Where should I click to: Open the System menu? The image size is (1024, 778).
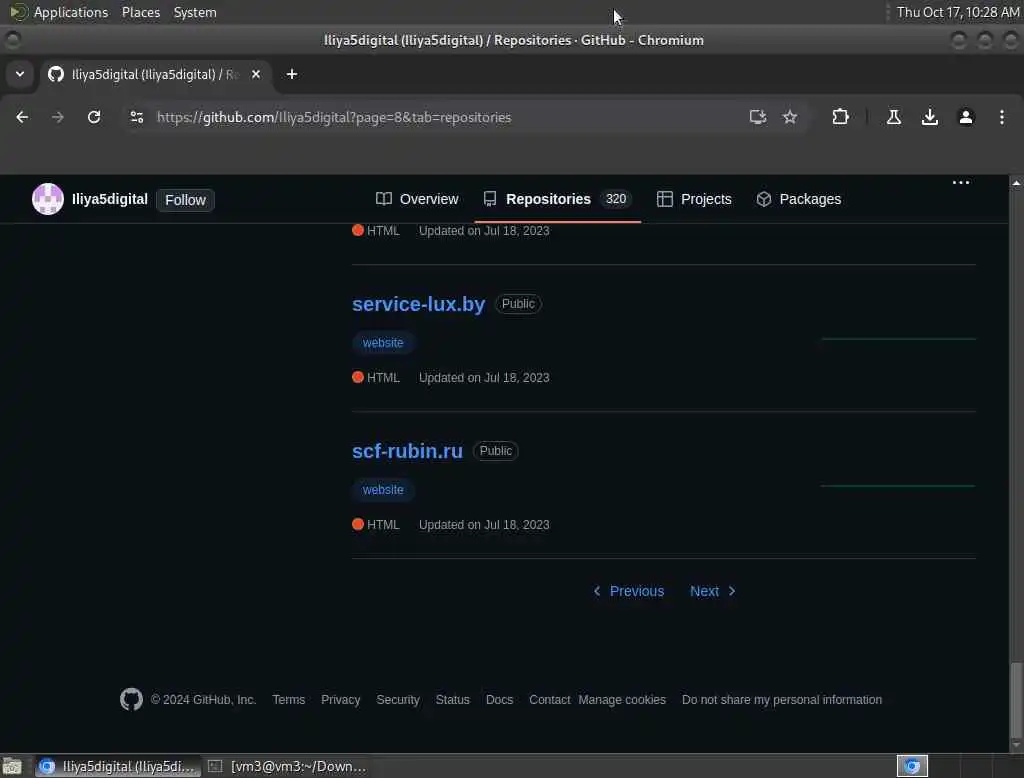pyautogui.click(x=195, y=12)
